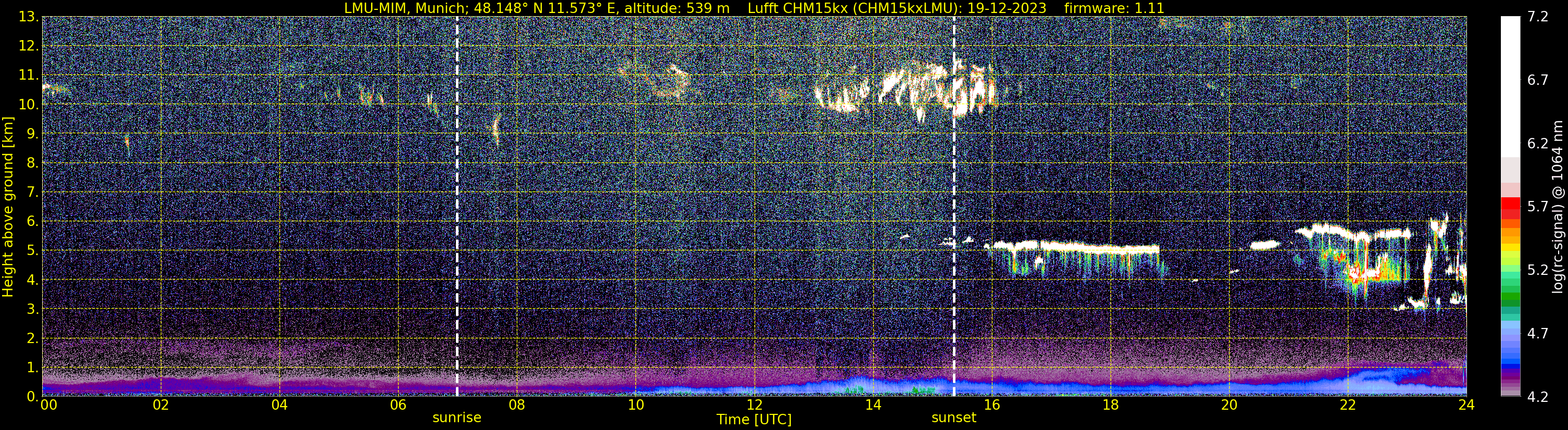The width and height of the screenshot is (1568, 430).
Task: Click the time tick label '18'
Action: (1110, 405)
